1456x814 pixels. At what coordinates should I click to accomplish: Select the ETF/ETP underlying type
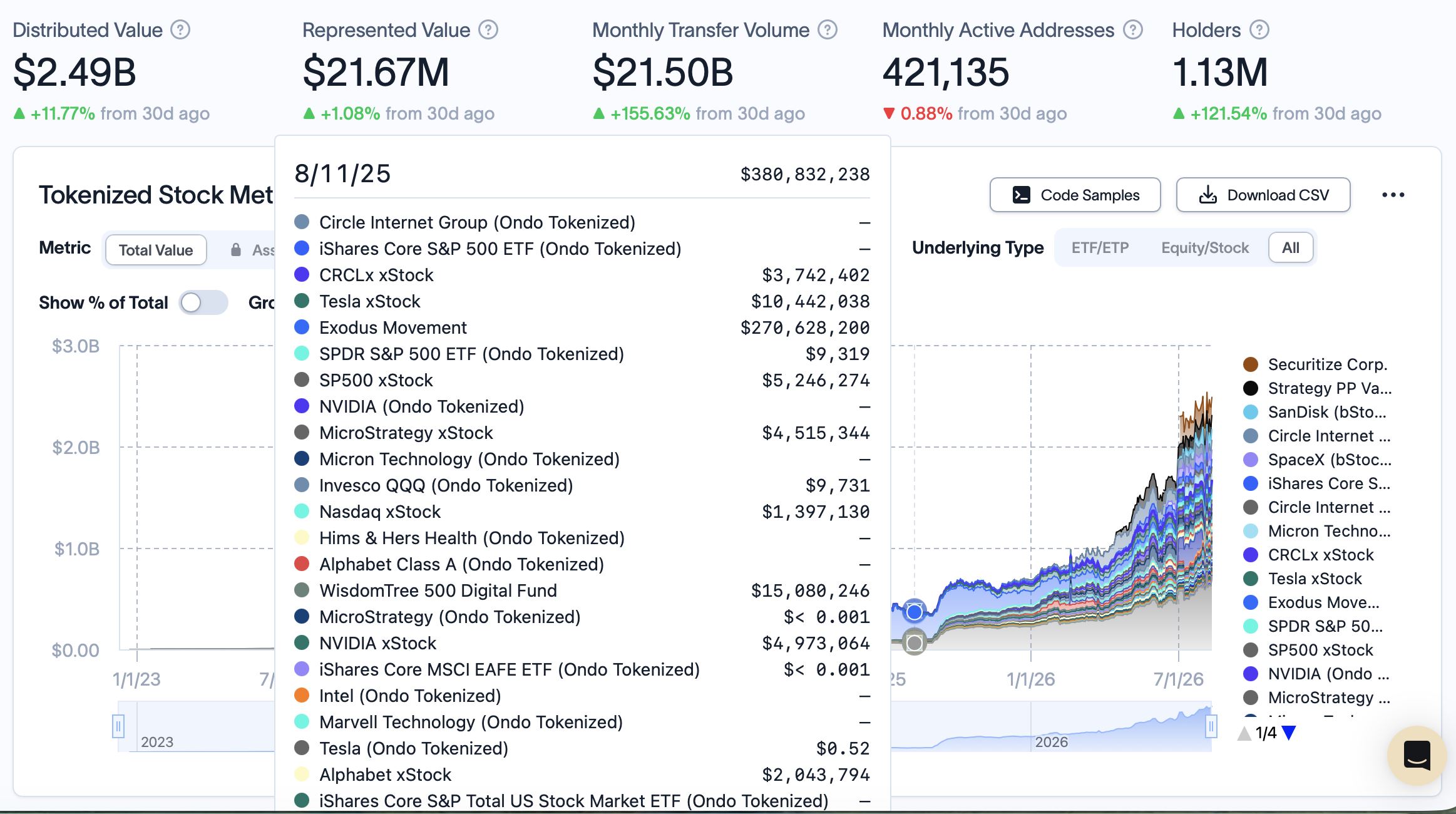coord(1100,248)
